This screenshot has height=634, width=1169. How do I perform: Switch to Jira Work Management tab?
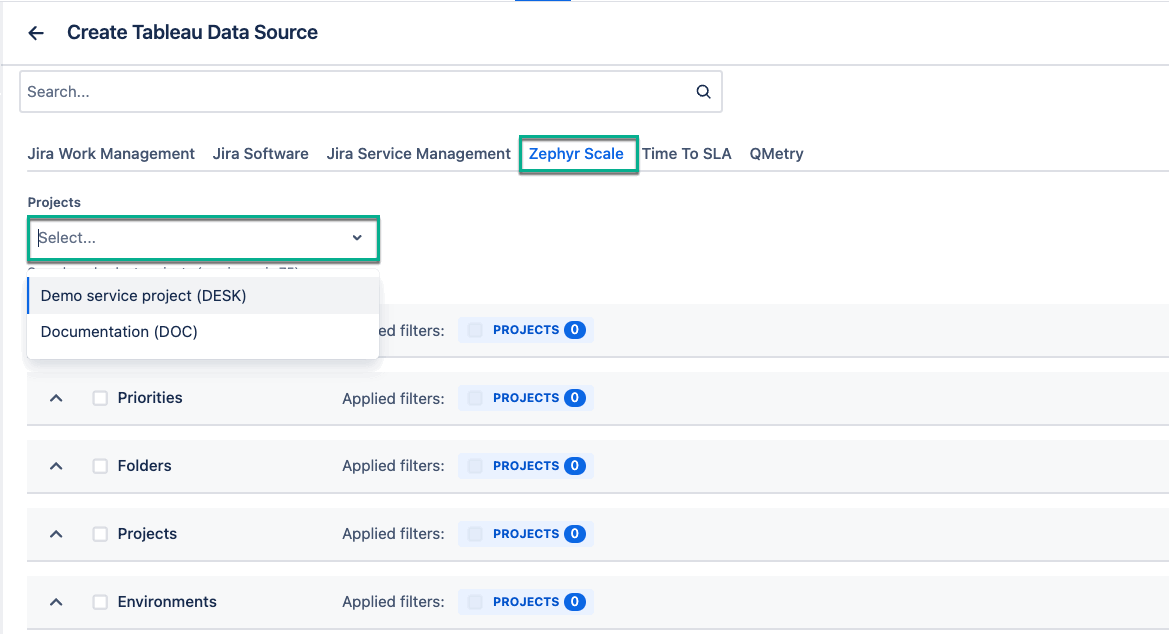pyautogui.click(x=111, y=154)
